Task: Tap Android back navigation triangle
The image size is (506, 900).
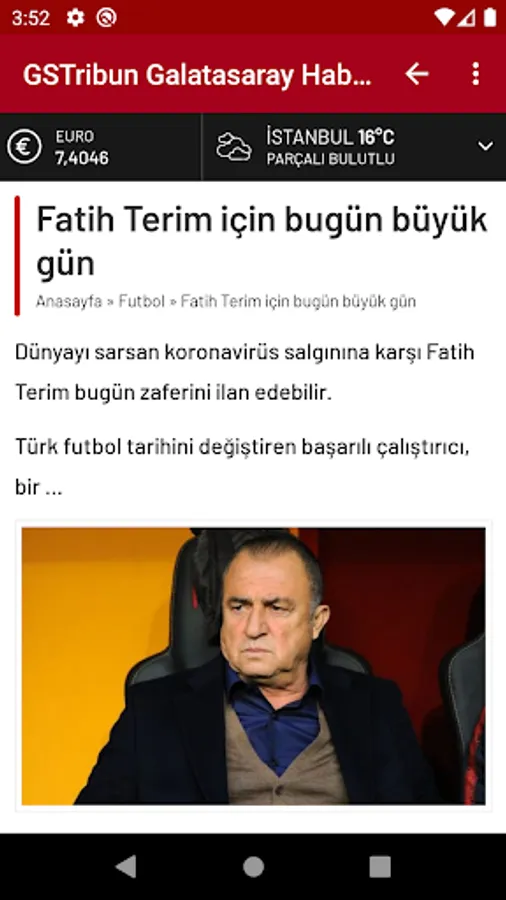Action: [126, 866]
